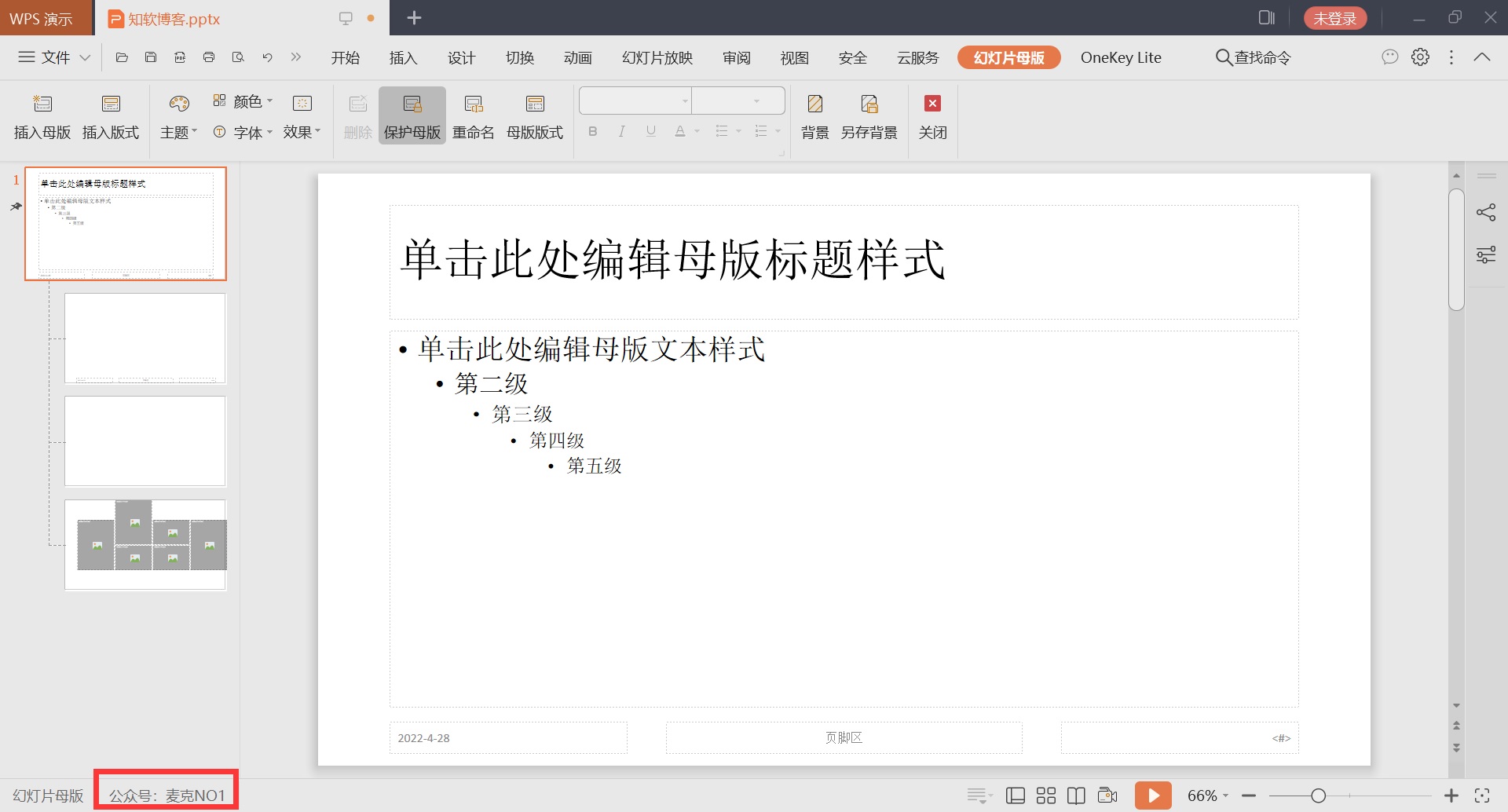Click the 查找命令 search box
This screenshot has width=1508, height=812.
tap(1254, 57)
